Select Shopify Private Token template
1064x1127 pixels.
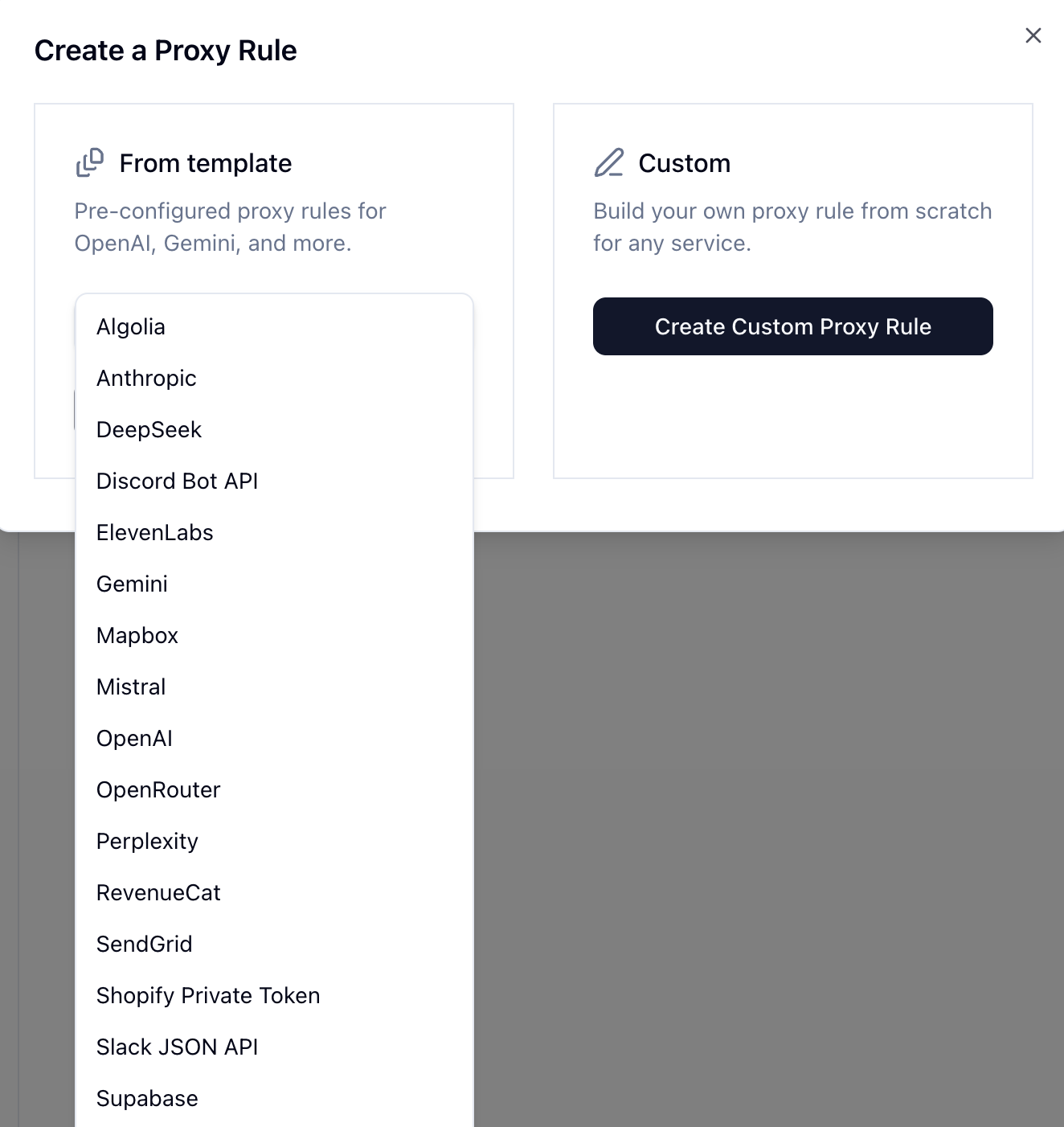coord(208,996)
